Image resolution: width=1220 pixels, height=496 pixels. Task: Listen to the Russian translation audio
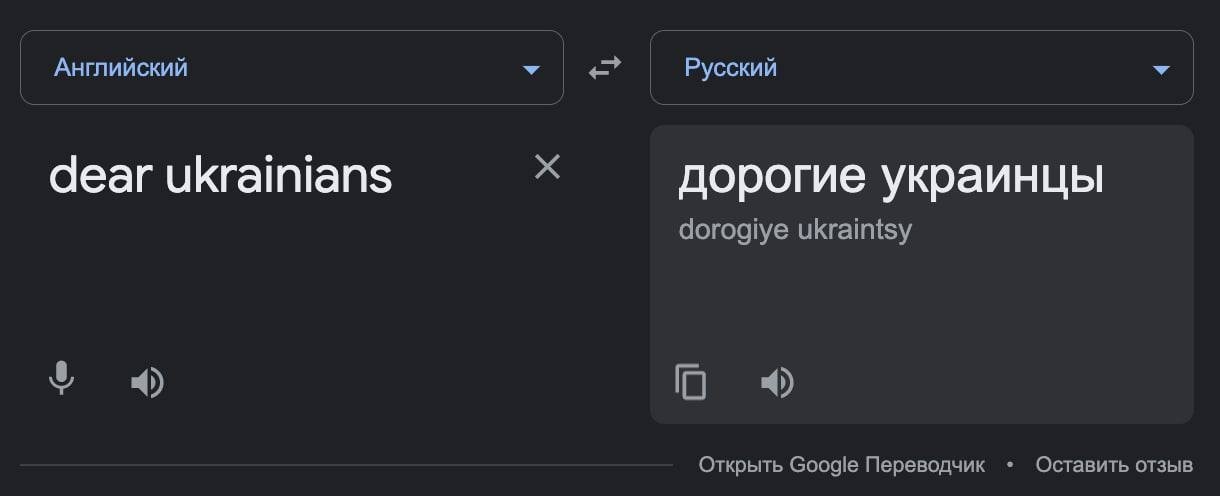(x=777, y=382)
